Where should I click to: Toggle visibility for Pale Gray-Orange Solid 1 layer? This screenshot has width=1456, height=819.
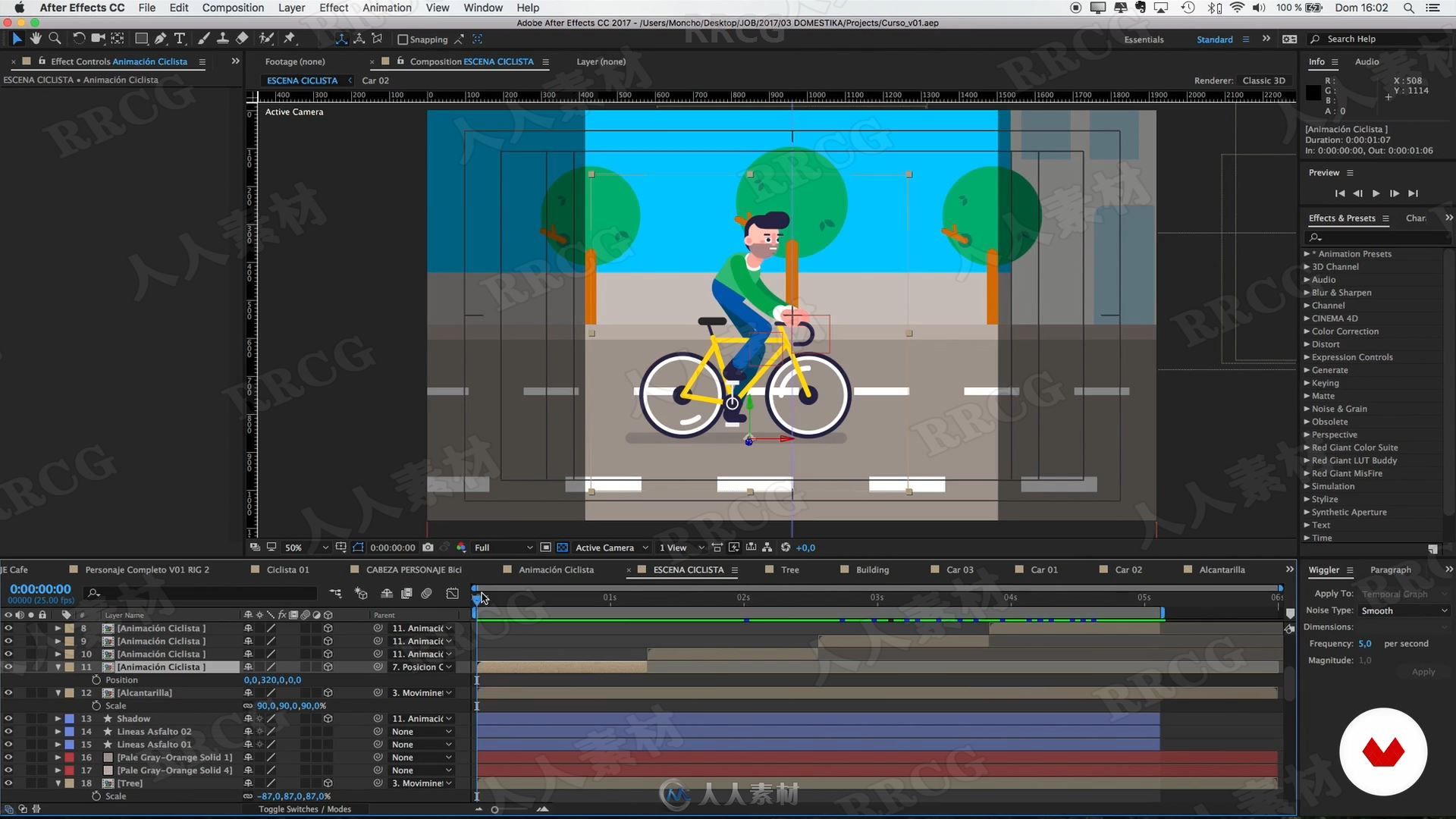pyautogui.click(x=9, y=757)
